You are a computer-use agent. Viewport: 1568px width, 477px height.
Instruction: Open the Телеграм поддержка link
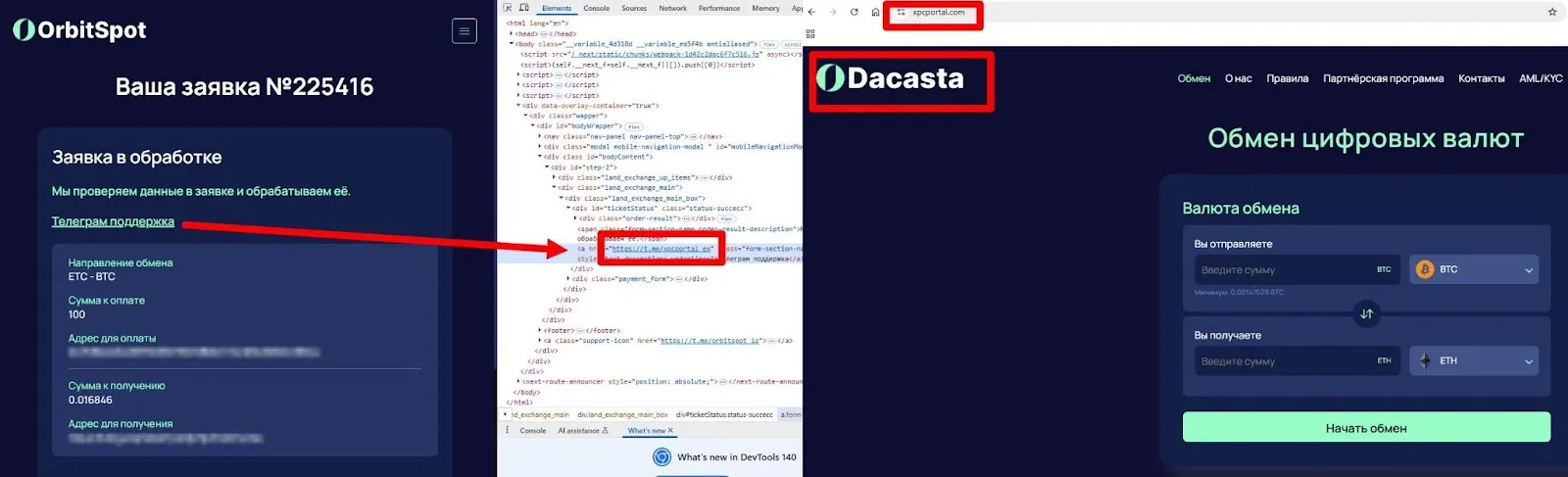click(113, 221)
